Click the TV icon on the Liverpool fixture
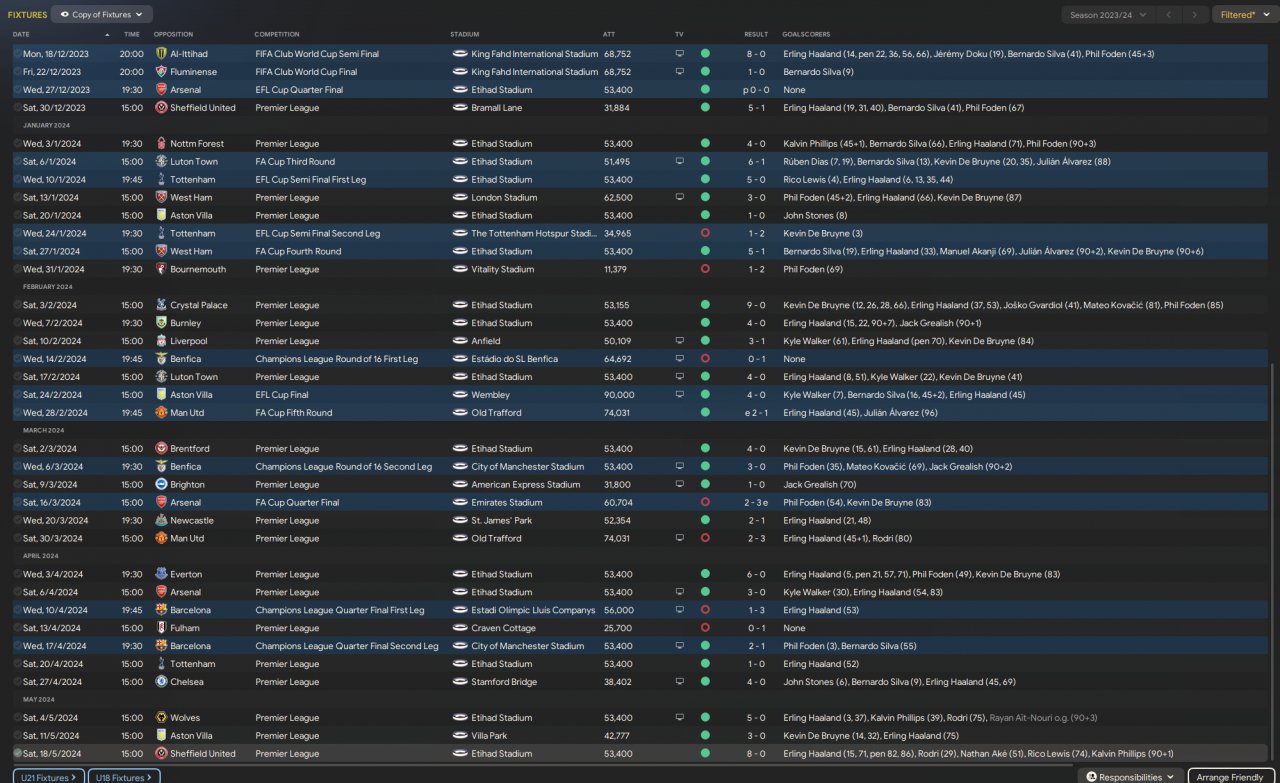 coord(680,342)
